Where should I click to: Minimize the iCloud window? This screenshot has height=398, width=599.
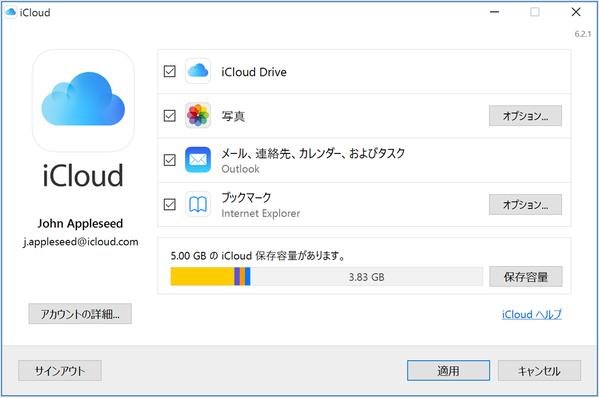click(494, 12)
